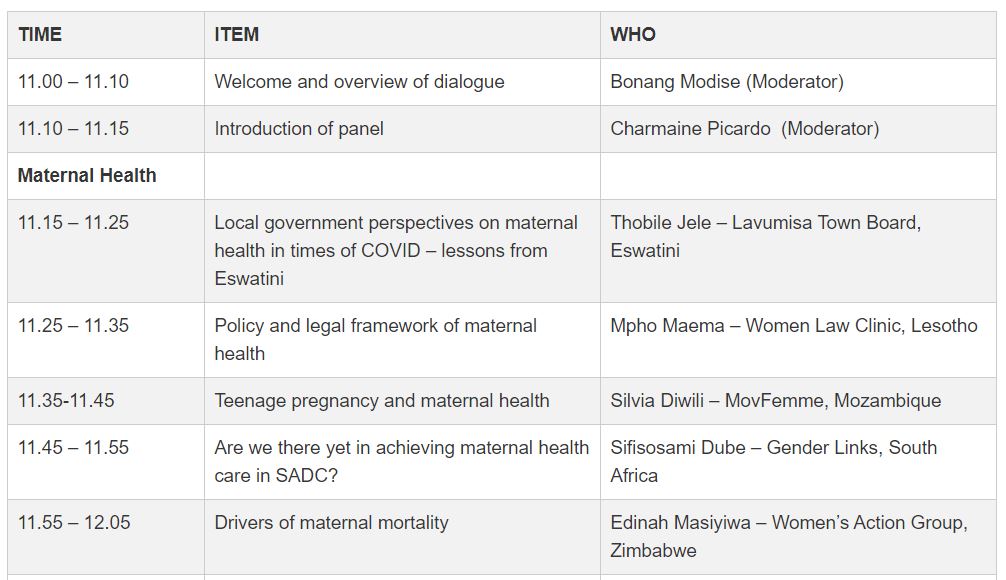Select 'Teenage pregnancy and maternal health' item
The image size is (1006, 580).
[x=382, y=401]
